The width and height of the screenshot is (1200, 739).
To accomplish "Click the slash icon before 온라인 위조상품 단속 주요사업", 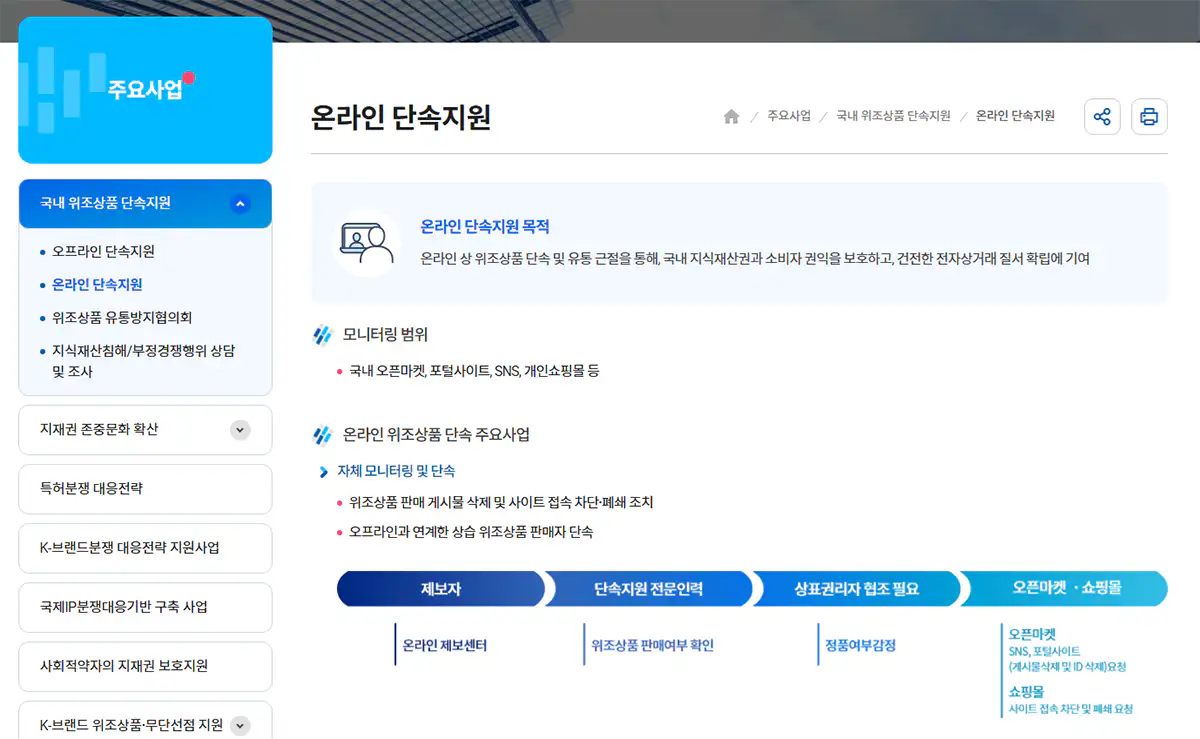I will pos(323,433).
